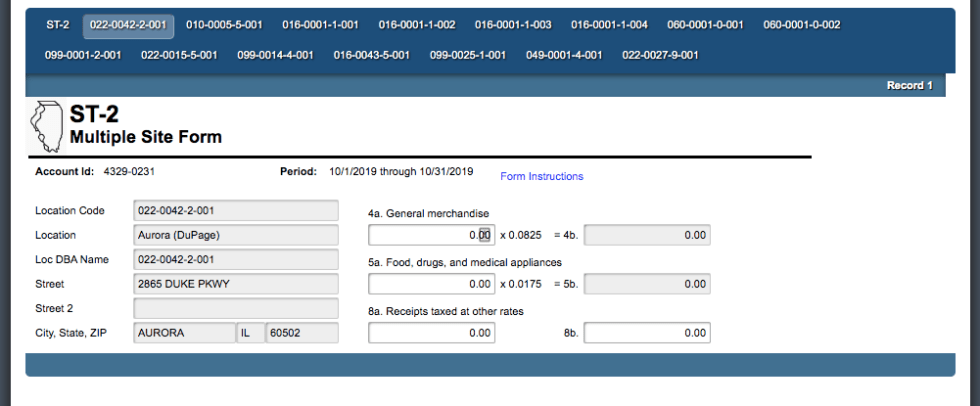Select tab 022-0015-5-001
Screen dimensions: 980x406
pos(179,55)
